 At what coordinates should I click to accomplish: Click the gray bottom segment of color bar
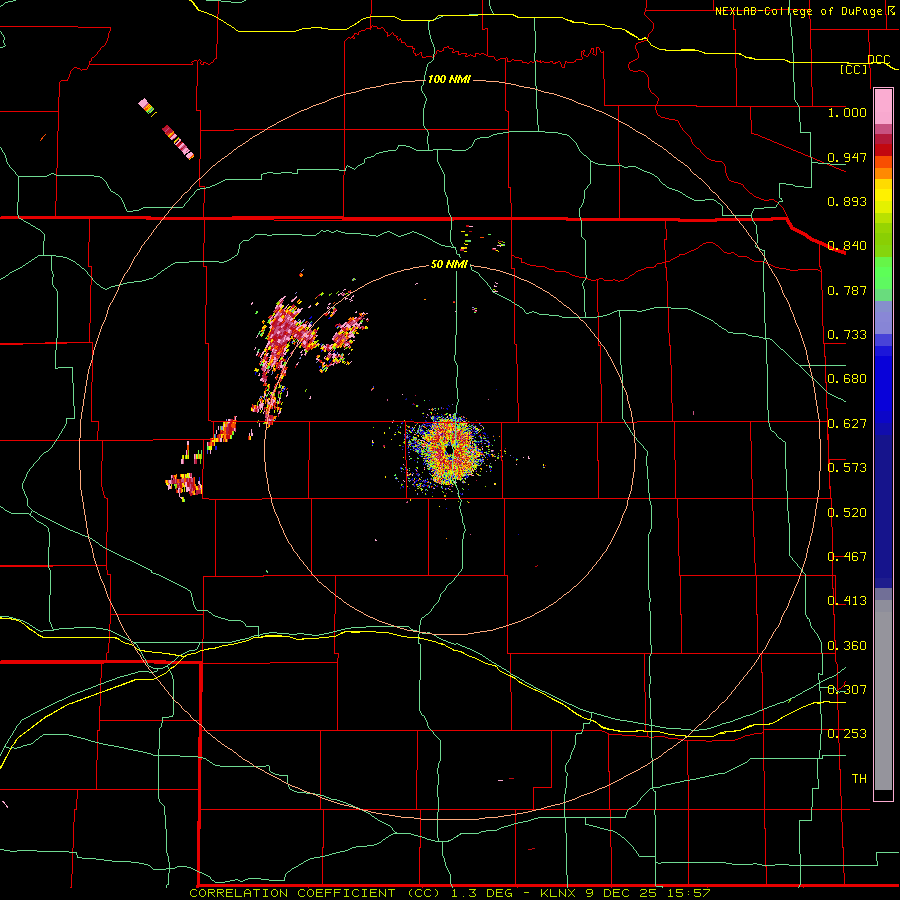point(883,695)
